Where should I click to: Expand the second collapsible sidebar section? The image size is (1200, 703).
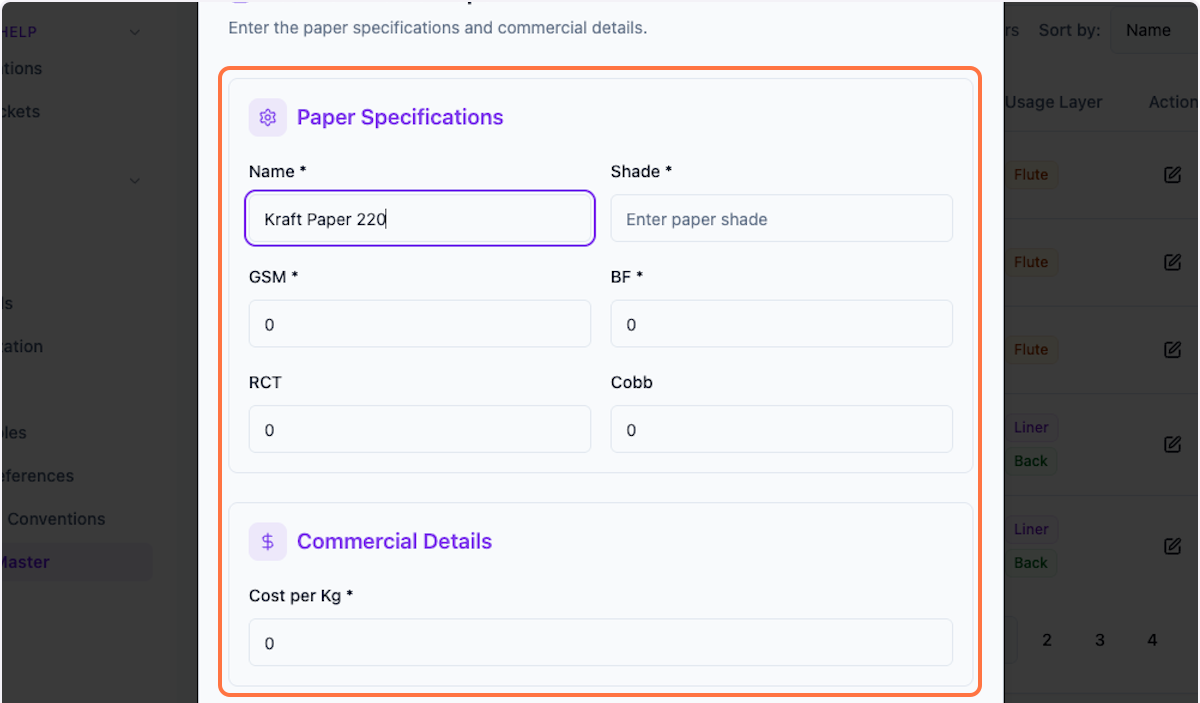(134, 180)
